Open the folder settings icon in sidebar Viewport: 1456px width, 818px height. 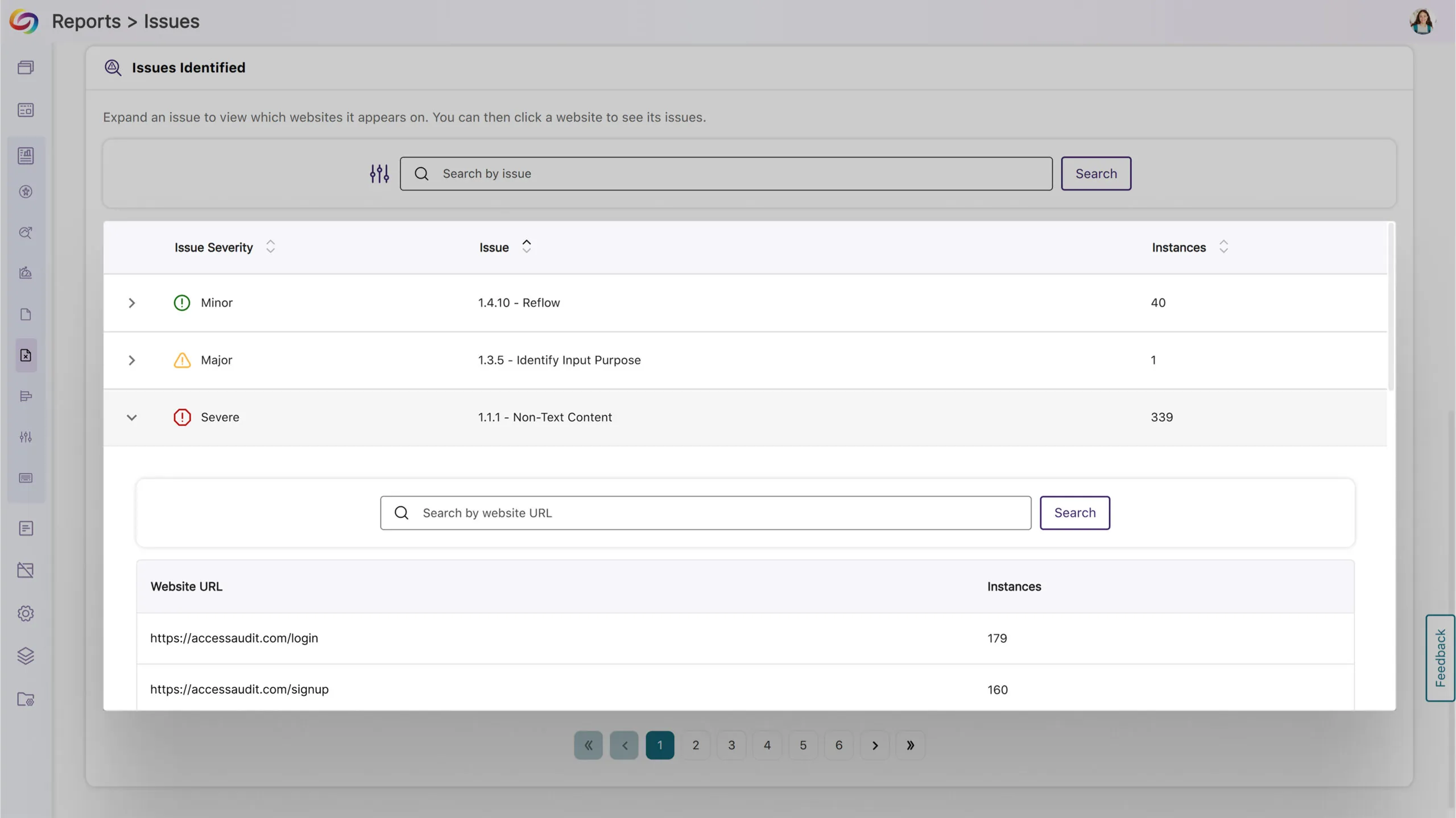coord(26,699)
